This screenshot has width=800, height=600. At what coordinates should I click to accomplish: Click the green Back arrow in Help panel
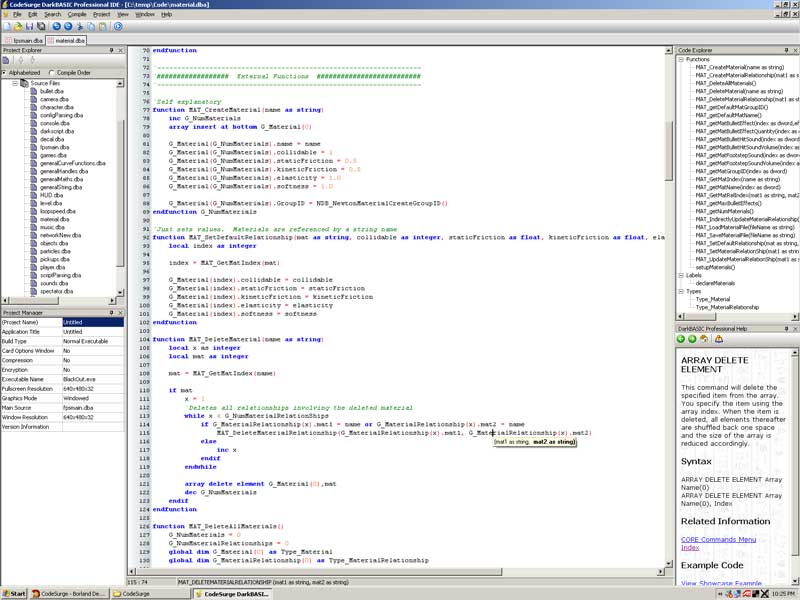point(681,339)
